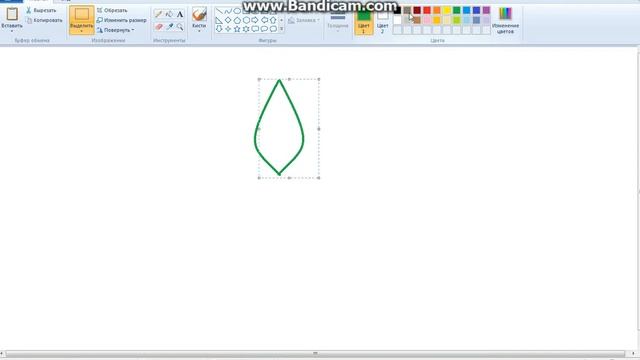Choose the Six-point star shape
The image size is (640, 360).
tap(246, 29)
